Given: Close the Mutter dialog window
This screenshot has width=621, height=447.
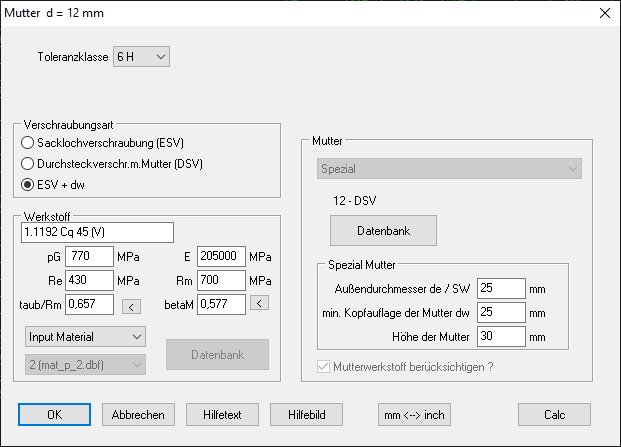Looking at the screenshot, I should coord(603,13).
